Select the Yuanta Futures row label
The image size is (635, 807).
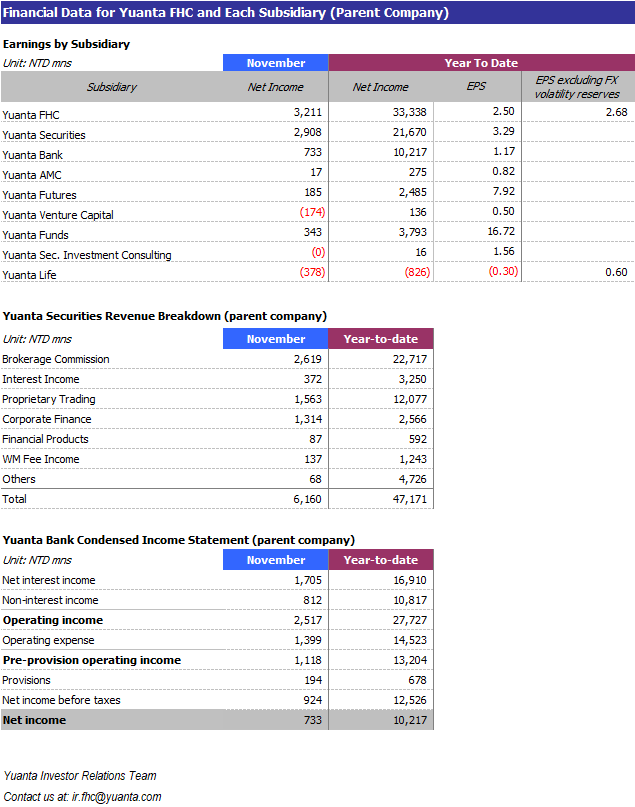tap(40, 195)
